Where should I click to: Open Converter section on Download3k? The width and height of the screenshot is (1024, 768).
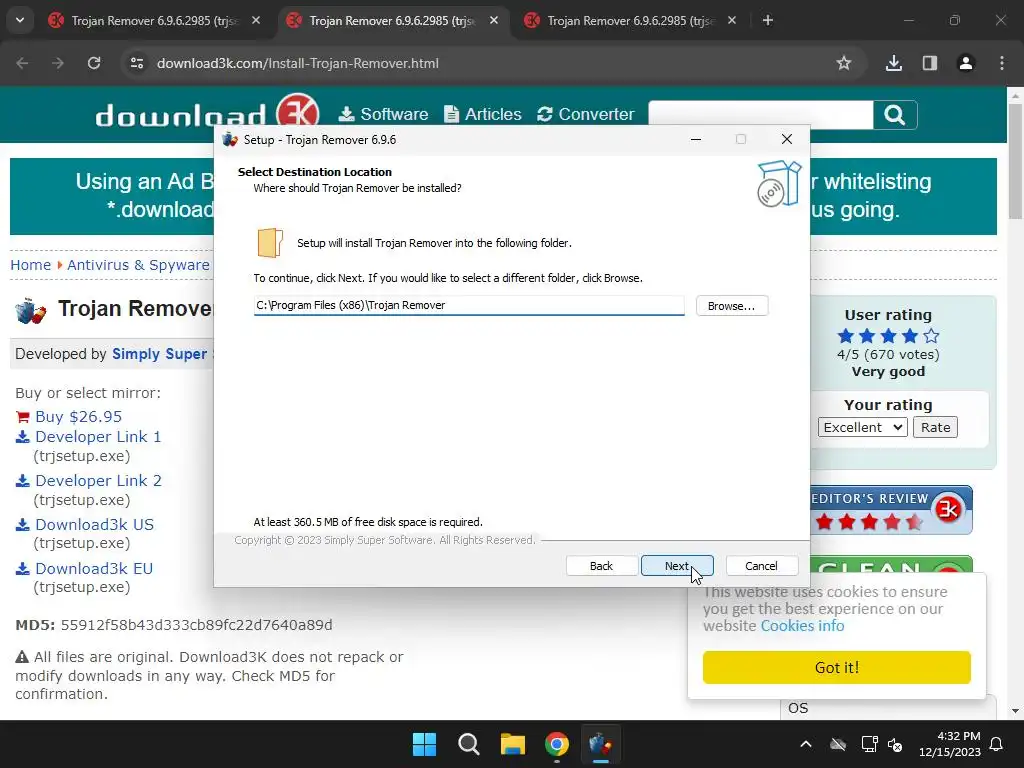(x=586, y=114)
